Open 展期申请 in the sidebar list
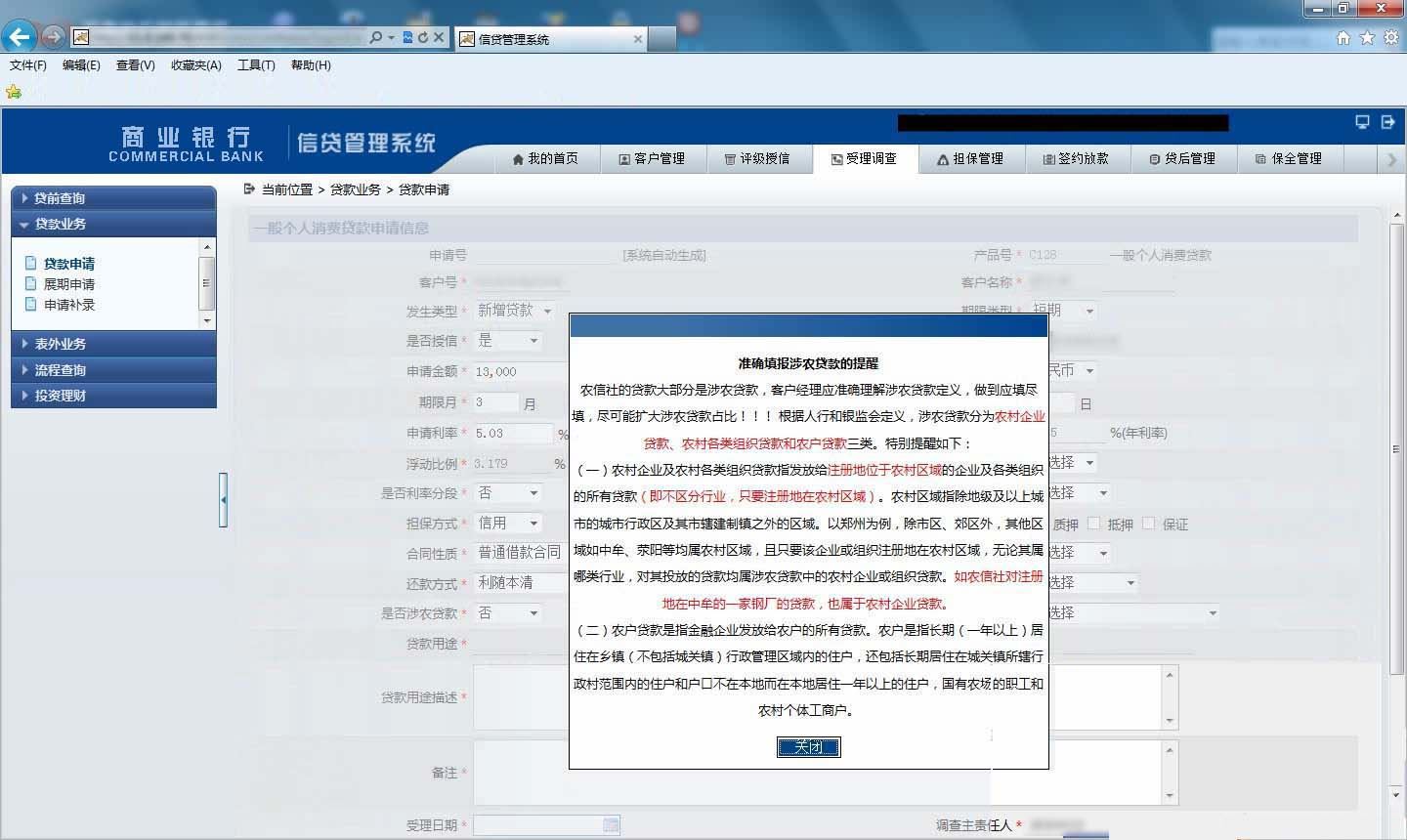The height and width of the screenshot is (840, 1407). pyautogui.click(x=69, y=284)
